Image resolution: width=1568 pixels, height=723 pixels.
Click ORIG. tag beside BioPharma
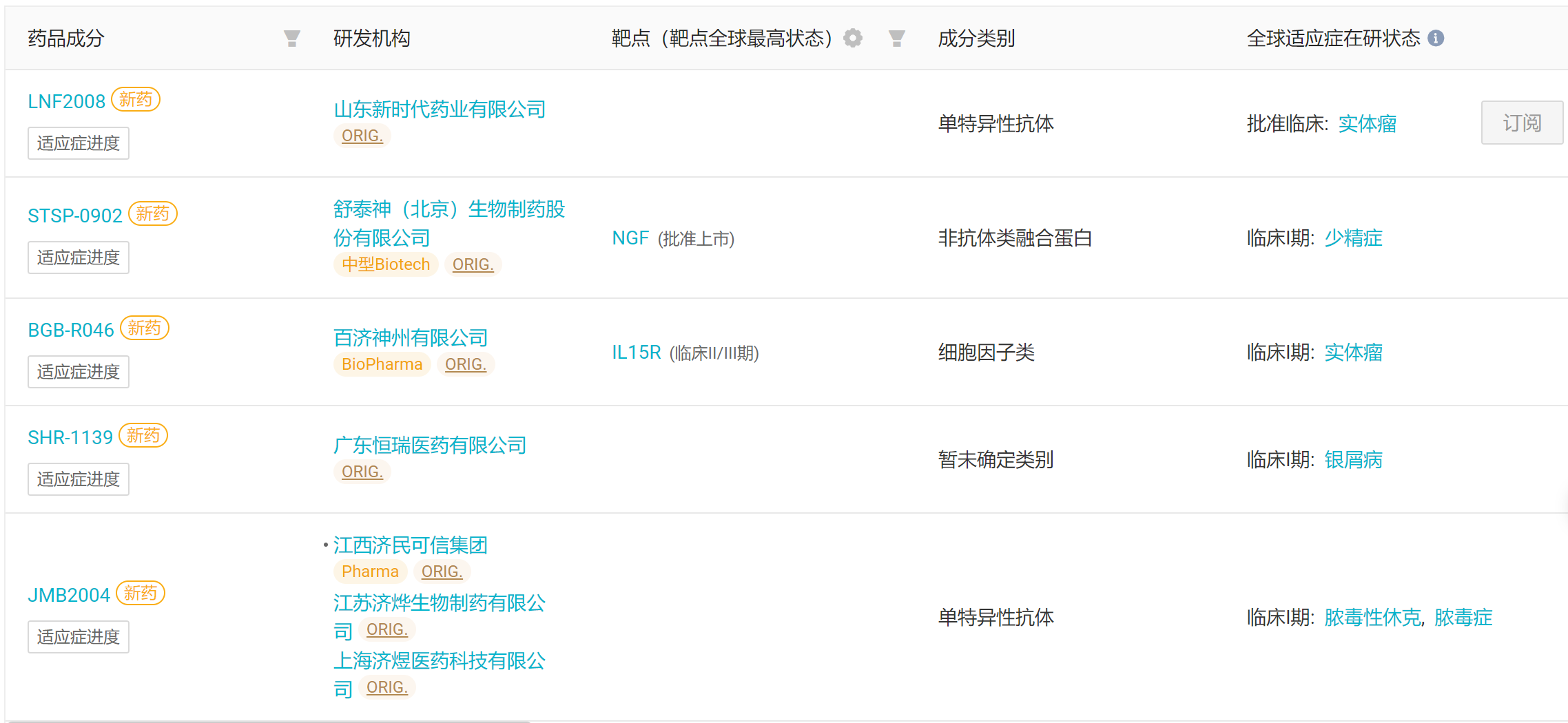coord(466,364)
